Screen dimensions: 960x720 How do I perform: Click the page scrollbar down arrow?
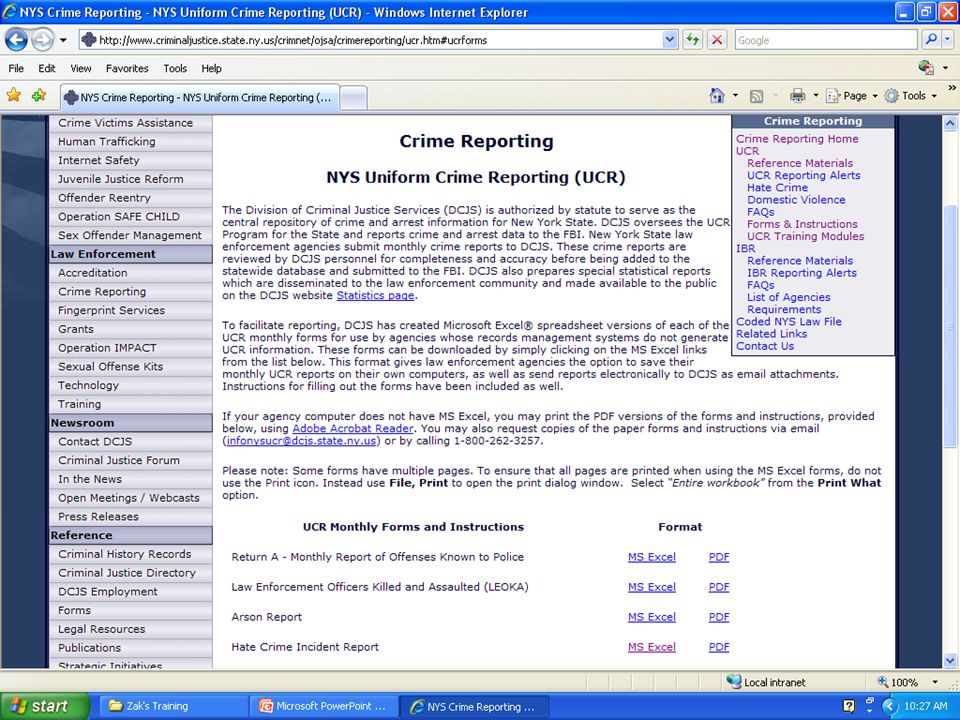(950, 660)
